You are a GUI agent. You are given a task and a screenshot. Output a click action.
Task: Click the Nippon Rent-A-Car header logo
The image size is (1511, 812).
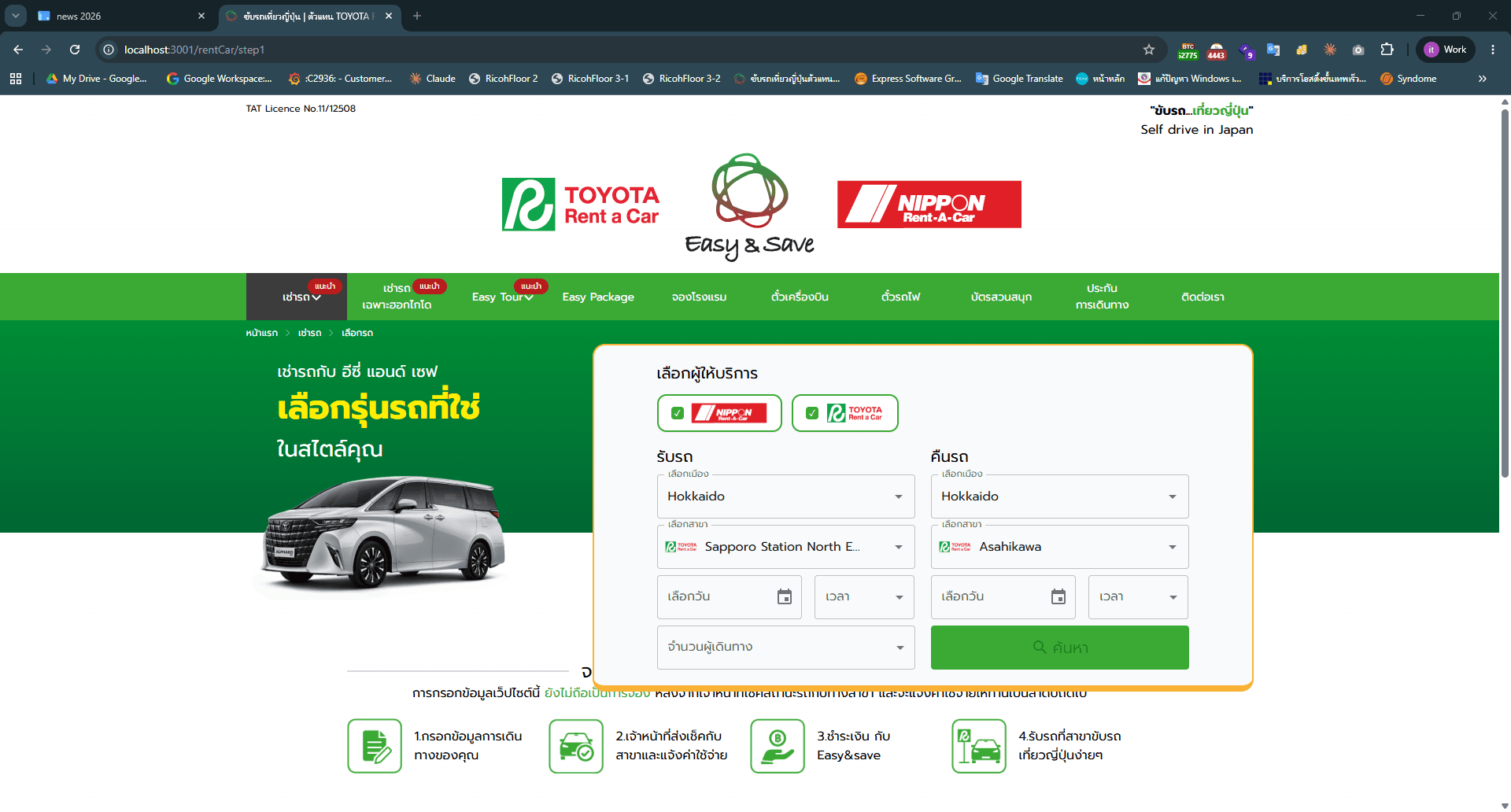coord(929,205)
